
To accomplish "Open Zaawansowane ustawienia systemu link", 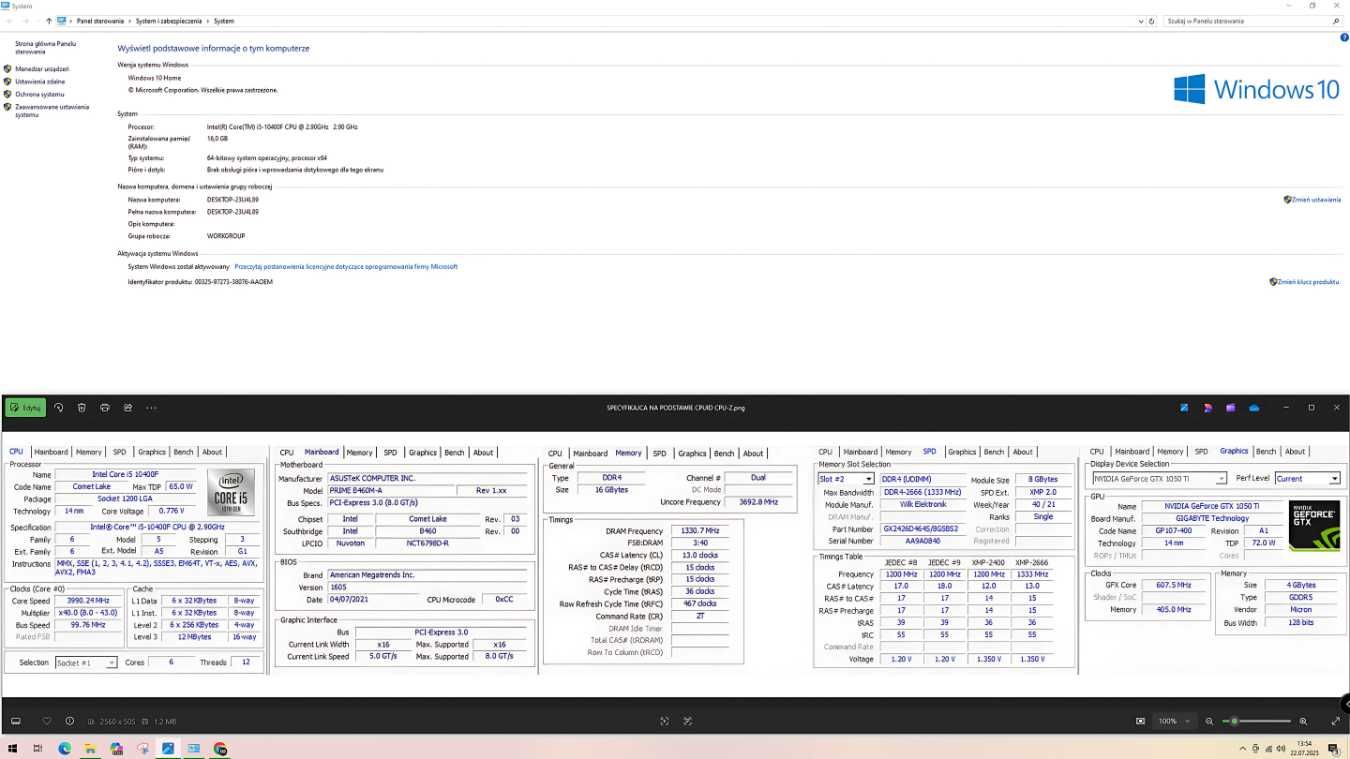I will click(52, 110).
